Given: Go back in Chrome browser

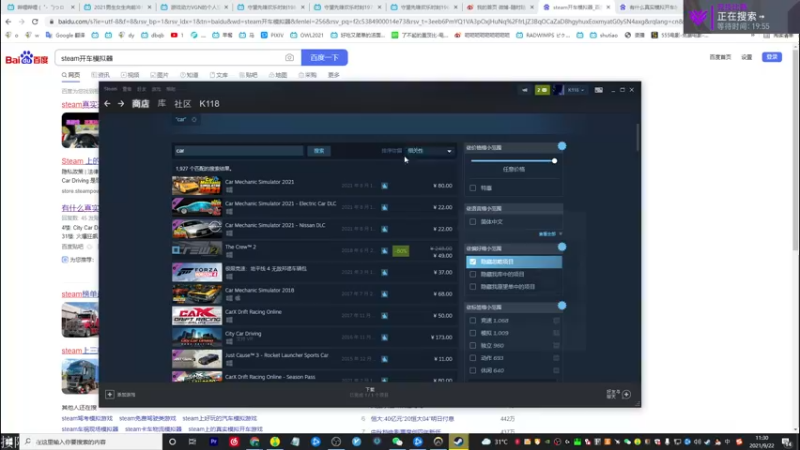Looking at the screenshot, I should [8, 21].
